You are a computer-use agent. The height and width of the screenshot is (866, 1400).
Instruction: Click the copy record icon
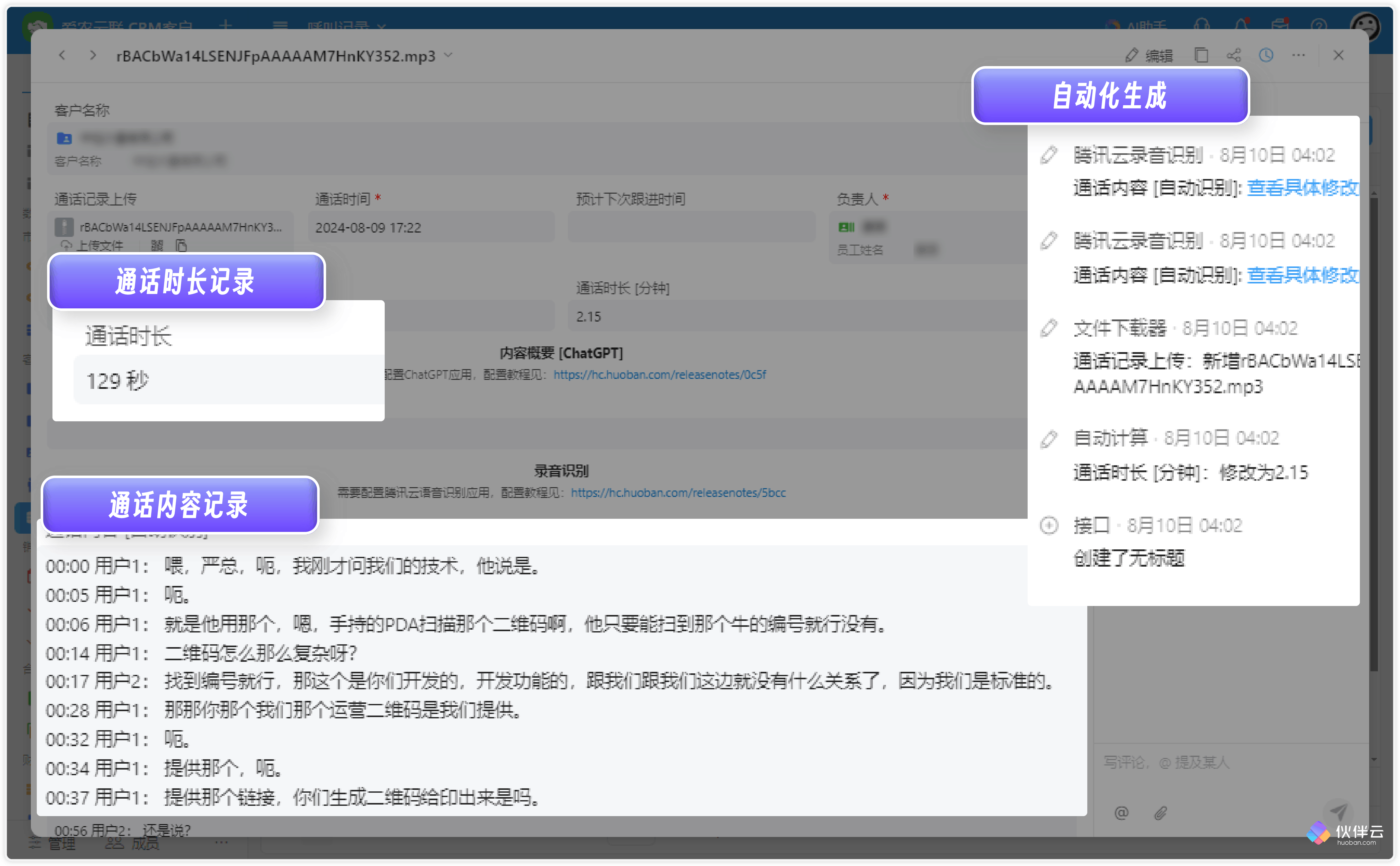click(x=1201, y=56)
